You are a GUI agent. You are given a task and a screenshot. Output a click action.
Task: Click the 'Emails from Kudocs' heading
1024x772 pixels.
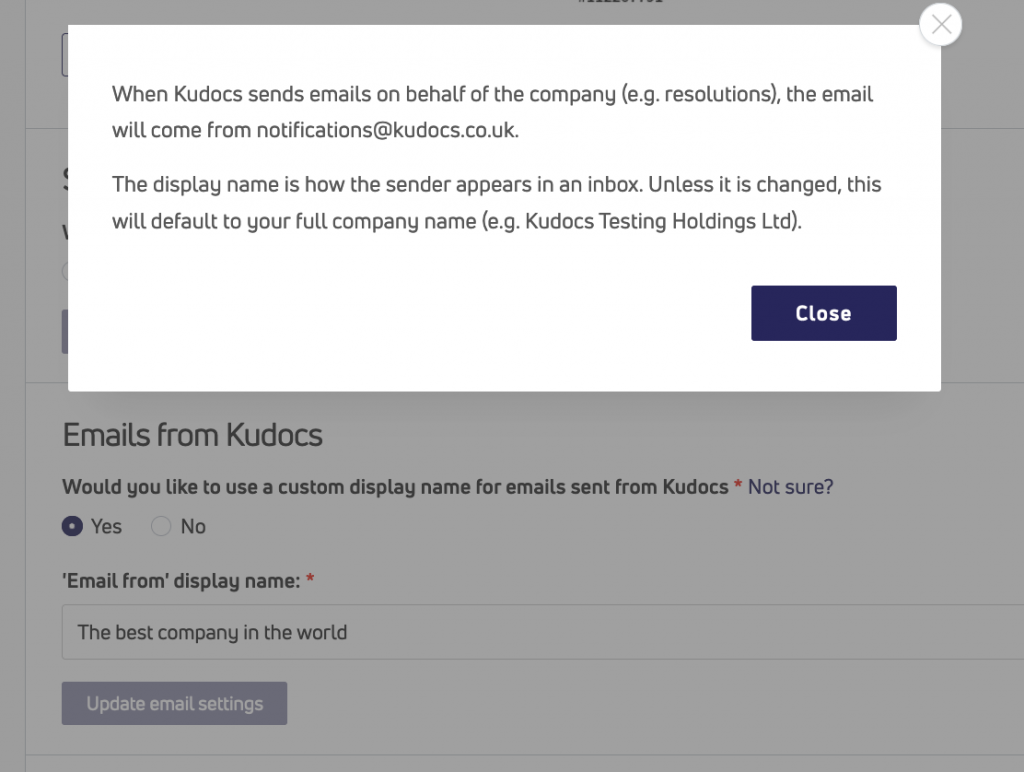click(x=193, y=435)
